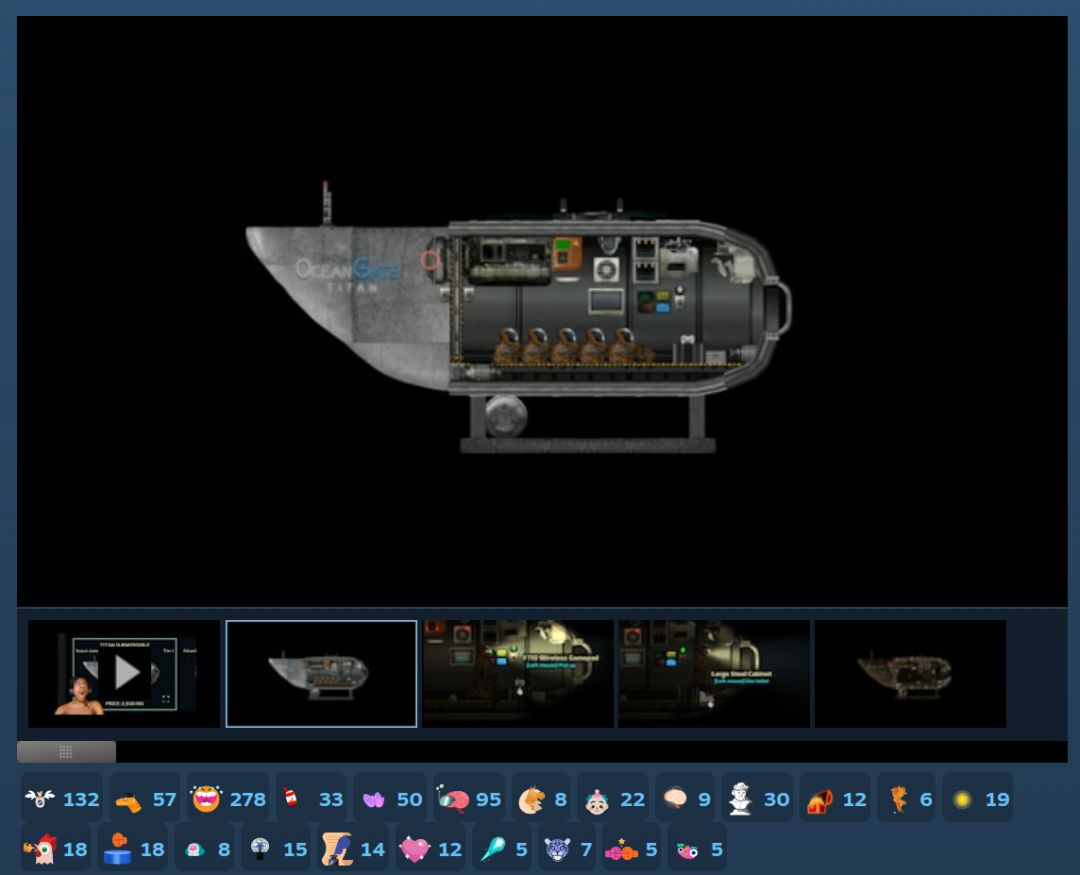
Task: Click the thumbnail strip scrollbar handle
Action: [66, 752]
